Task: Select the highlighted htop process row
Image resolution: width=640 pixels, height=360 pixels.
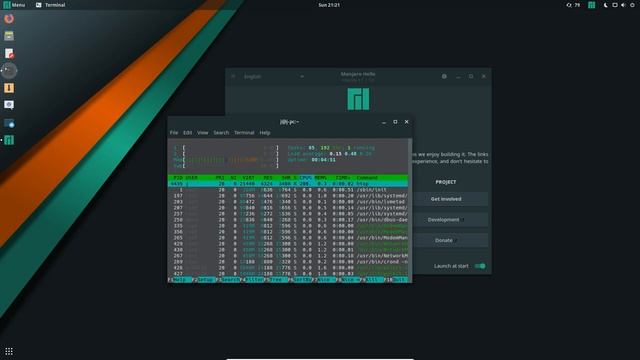Action: 288,184
